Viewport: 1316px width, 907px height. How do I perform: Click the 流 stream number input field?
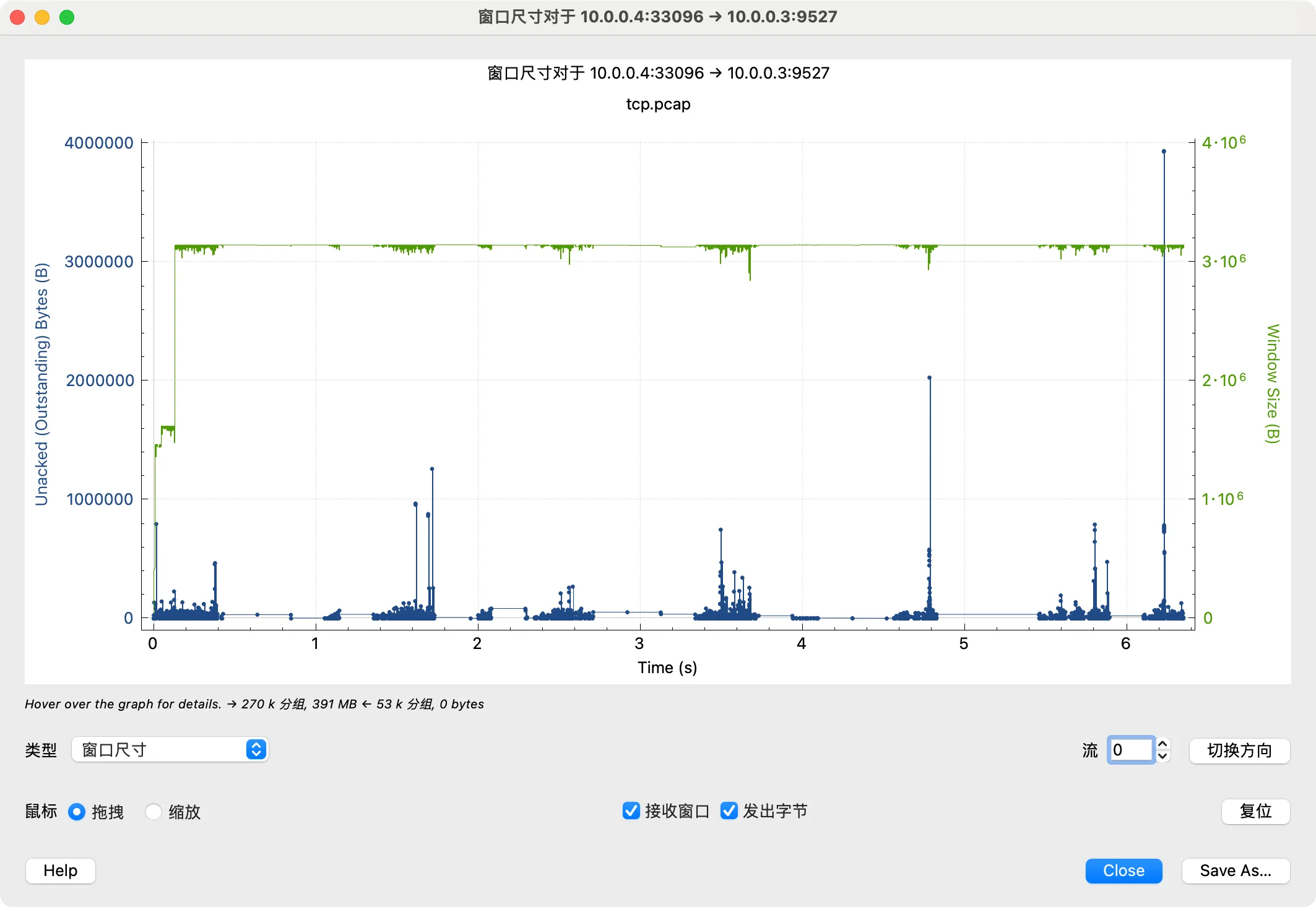(1130, 750)
